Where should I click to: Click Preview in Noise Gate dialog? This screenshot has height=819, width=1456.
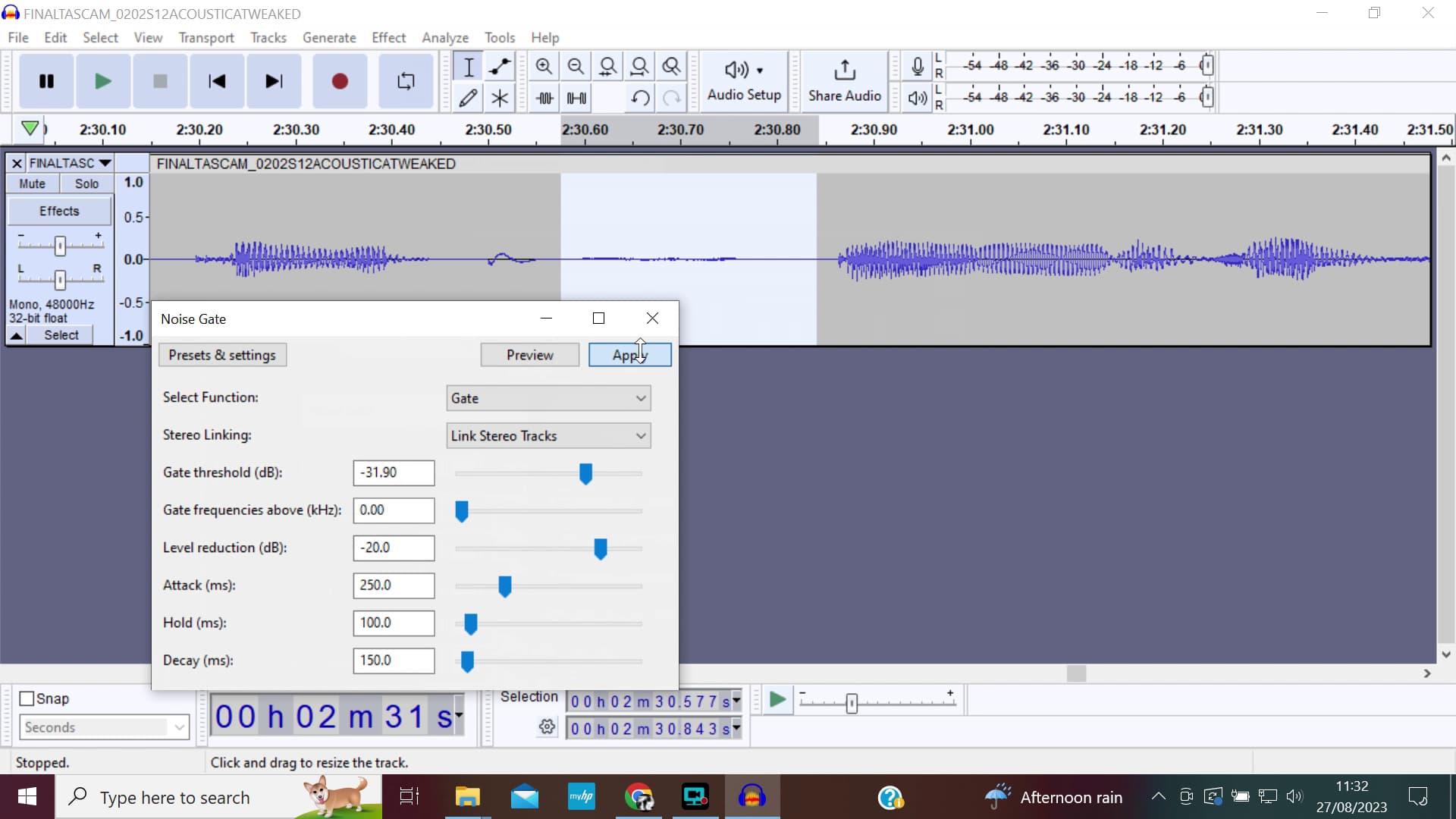(x=530, y=355)
